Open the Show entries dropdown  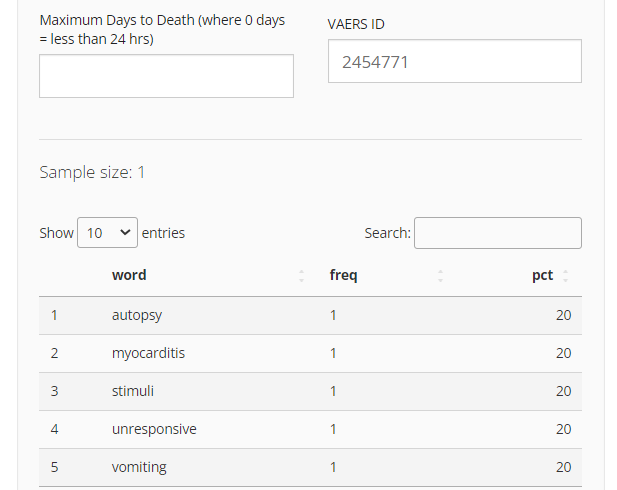tap(107, 233)
